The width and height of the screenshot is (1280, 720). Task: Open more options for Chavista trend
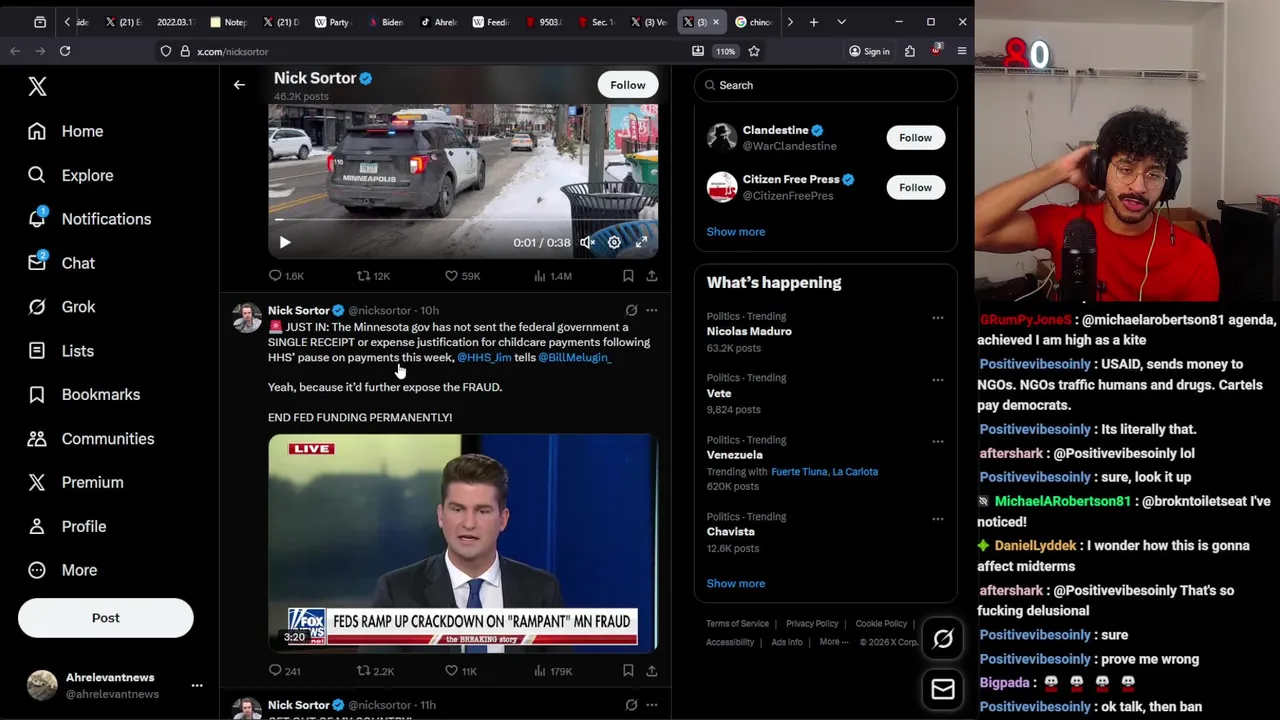(x=938, y=519)
